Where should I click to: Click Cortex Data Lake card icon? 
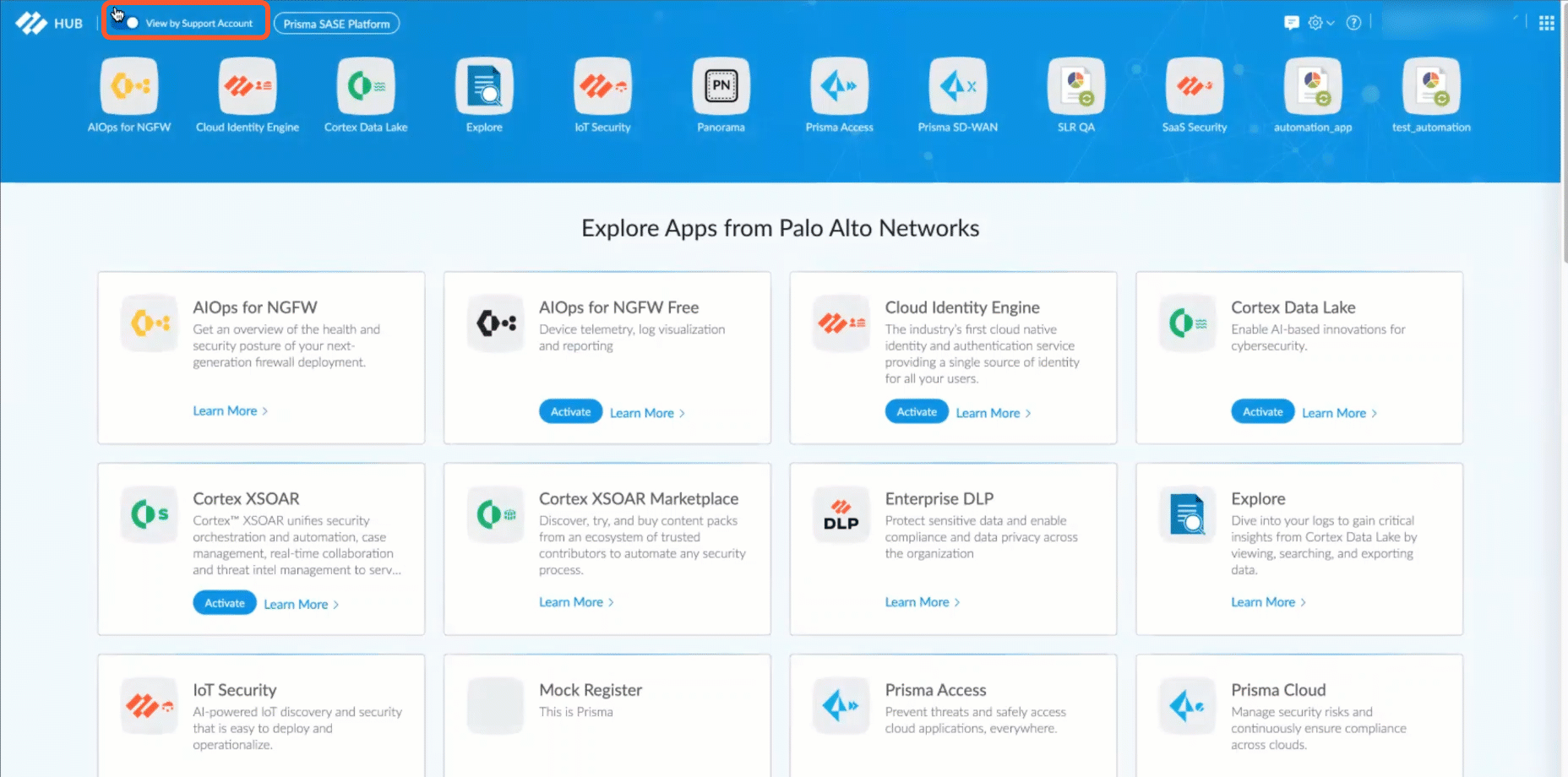[x=1188, y=323]
